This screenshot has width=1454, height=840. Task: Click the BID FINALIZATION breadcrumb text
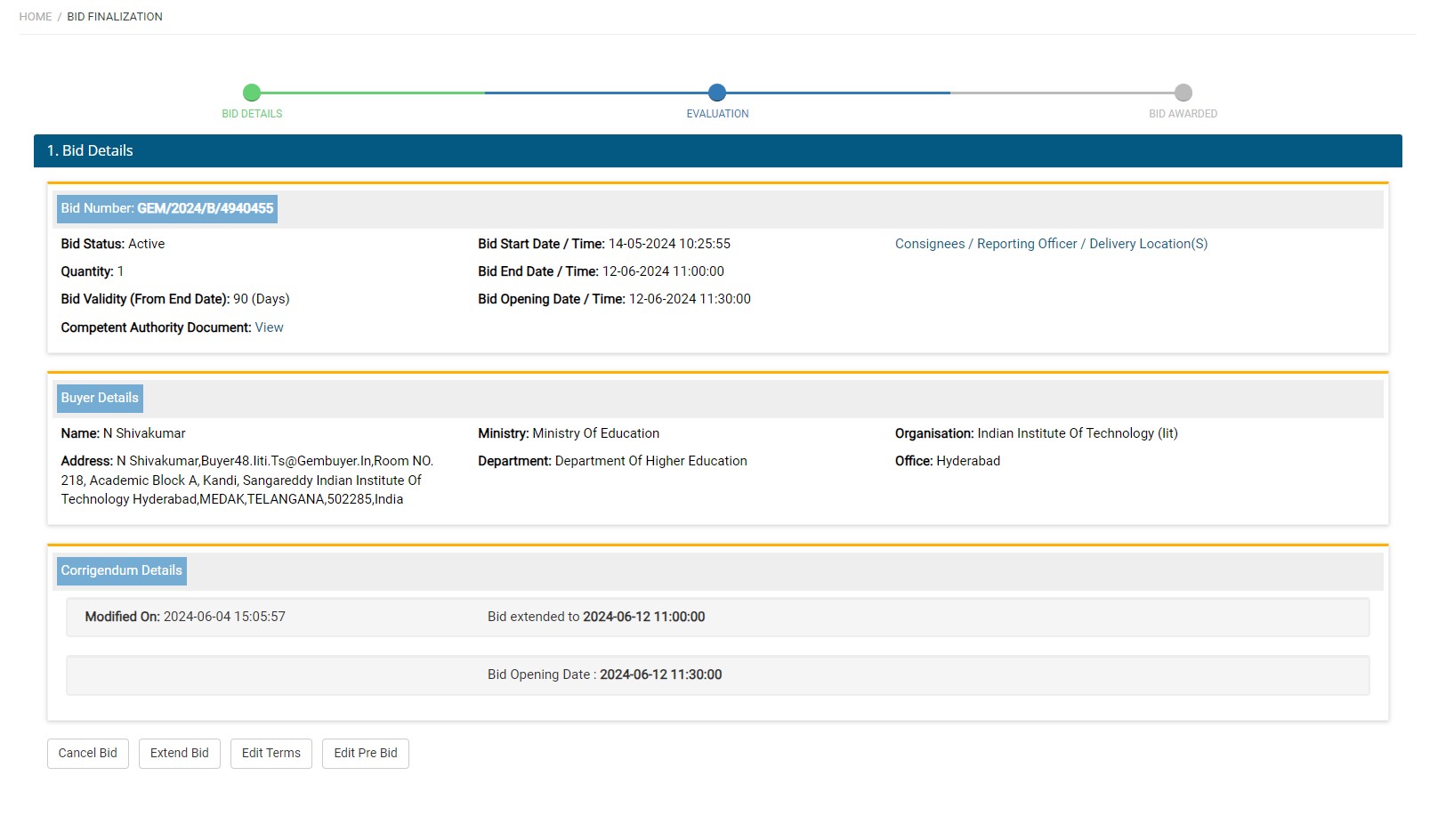115,17
